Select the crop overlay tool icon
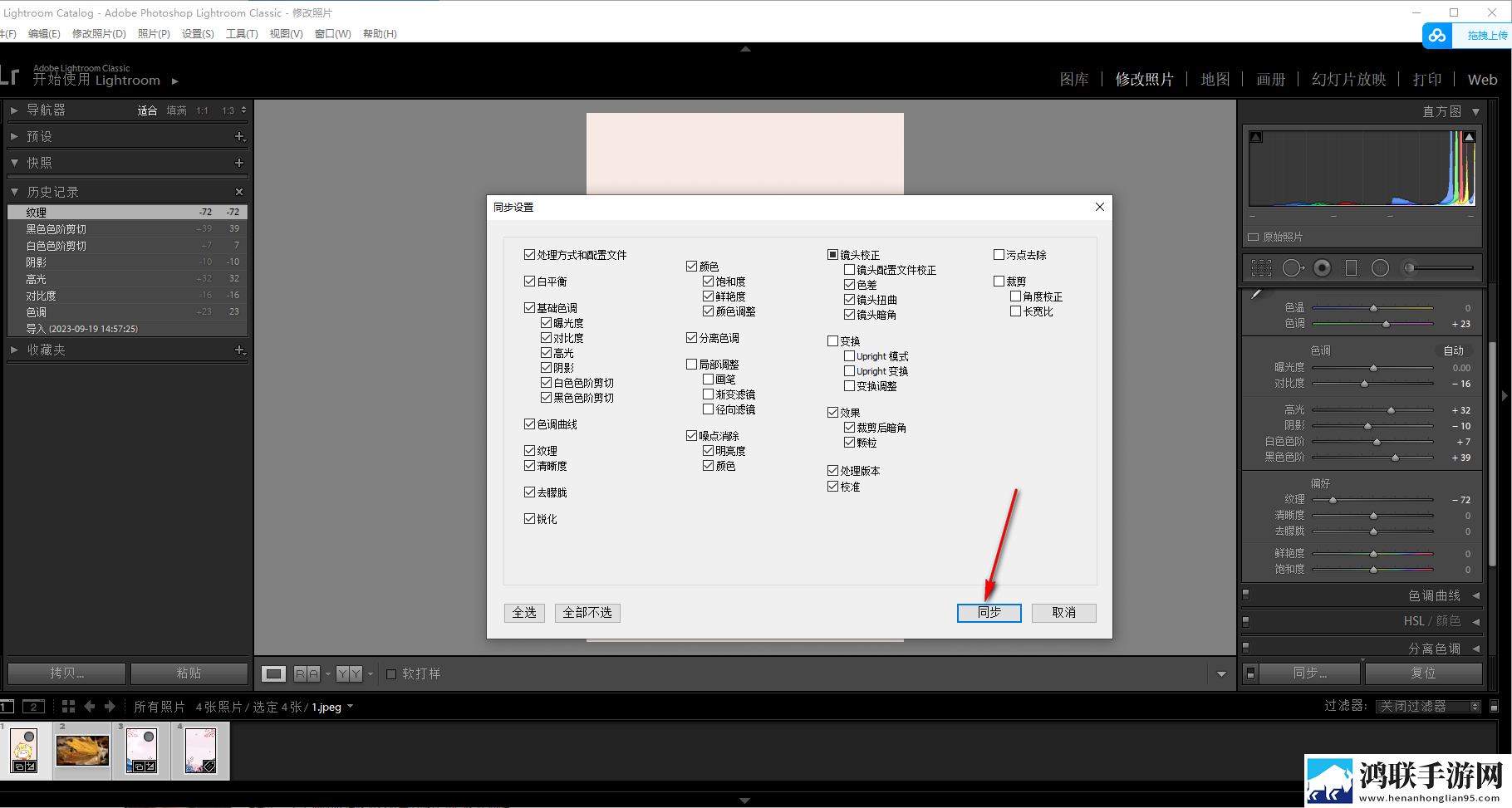This screenshot has height=808, width=1512. coord(1261,267)
